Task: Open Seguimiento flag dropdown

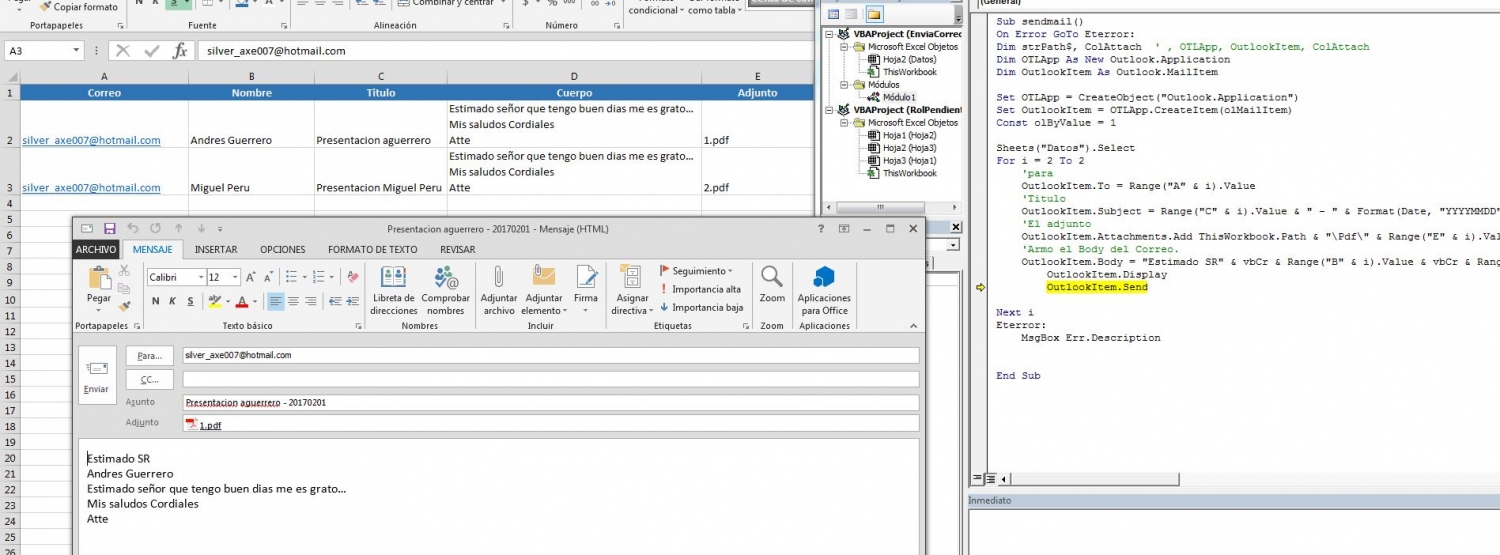Action: (x=696, y=271)
